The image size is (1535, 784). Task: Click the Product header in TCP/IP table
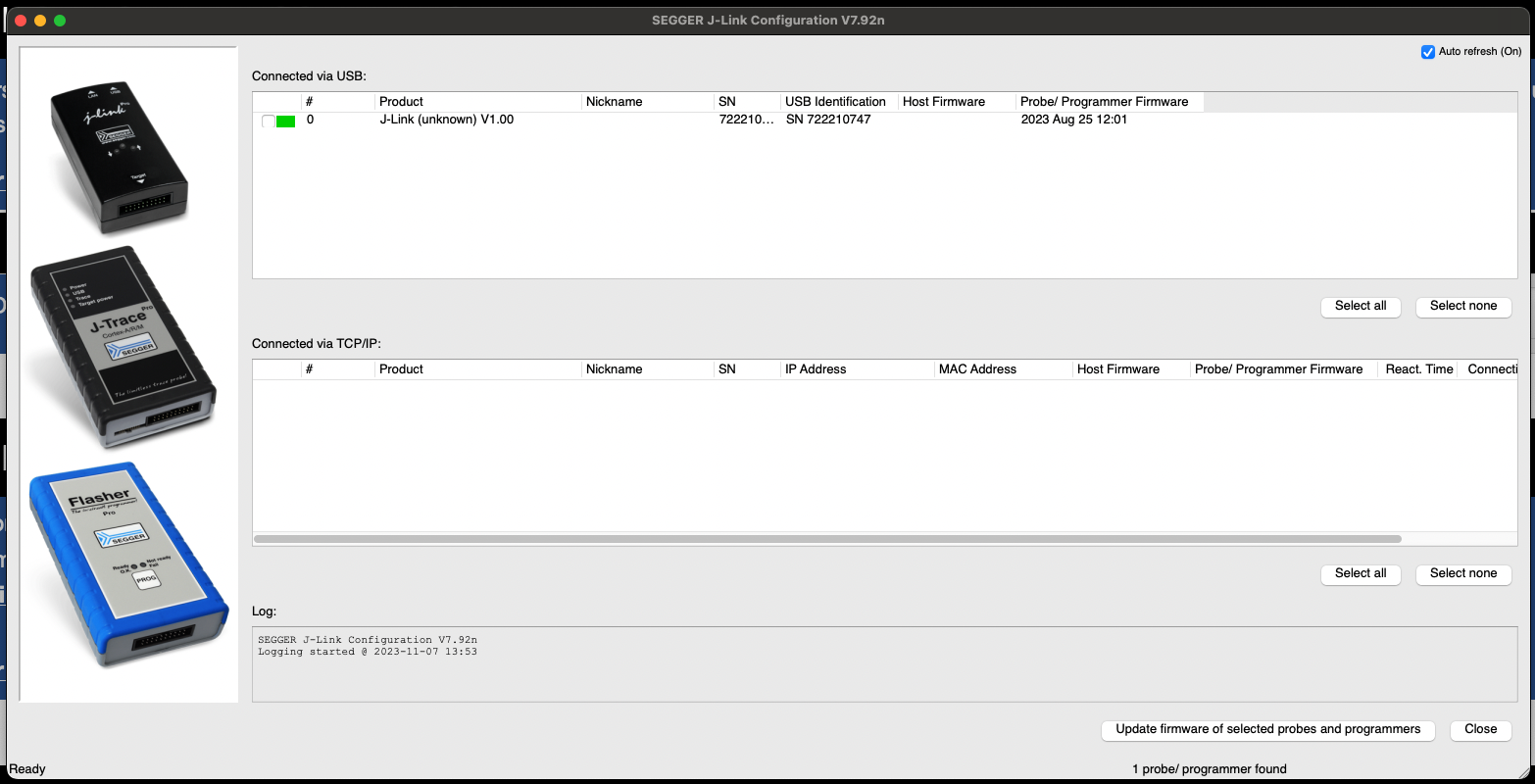point(478,369)
